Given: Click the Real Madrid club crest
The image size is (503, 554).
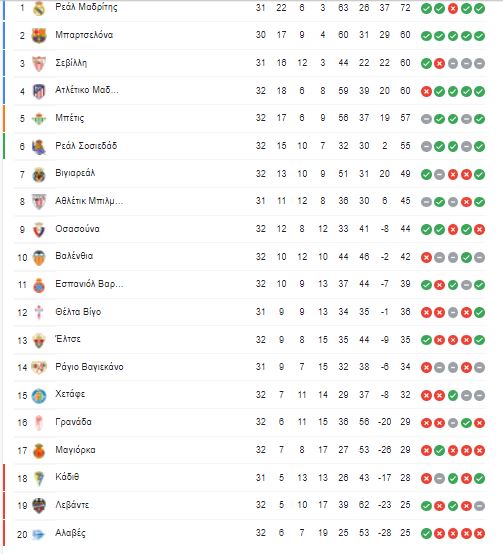Looking at the screenshot, I should (39, 8).
